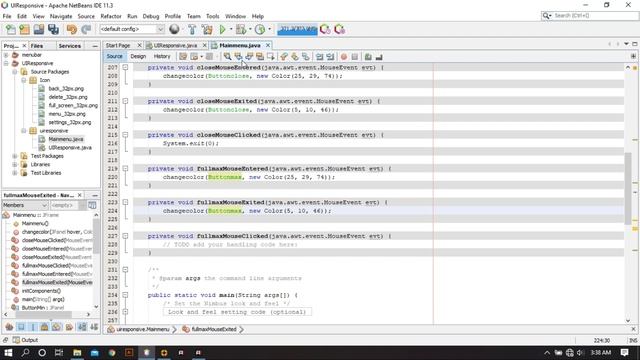Collapse code fold at line 207
Image resolution: width=640 pixels, height=360 pixels.
click(125, 67)
